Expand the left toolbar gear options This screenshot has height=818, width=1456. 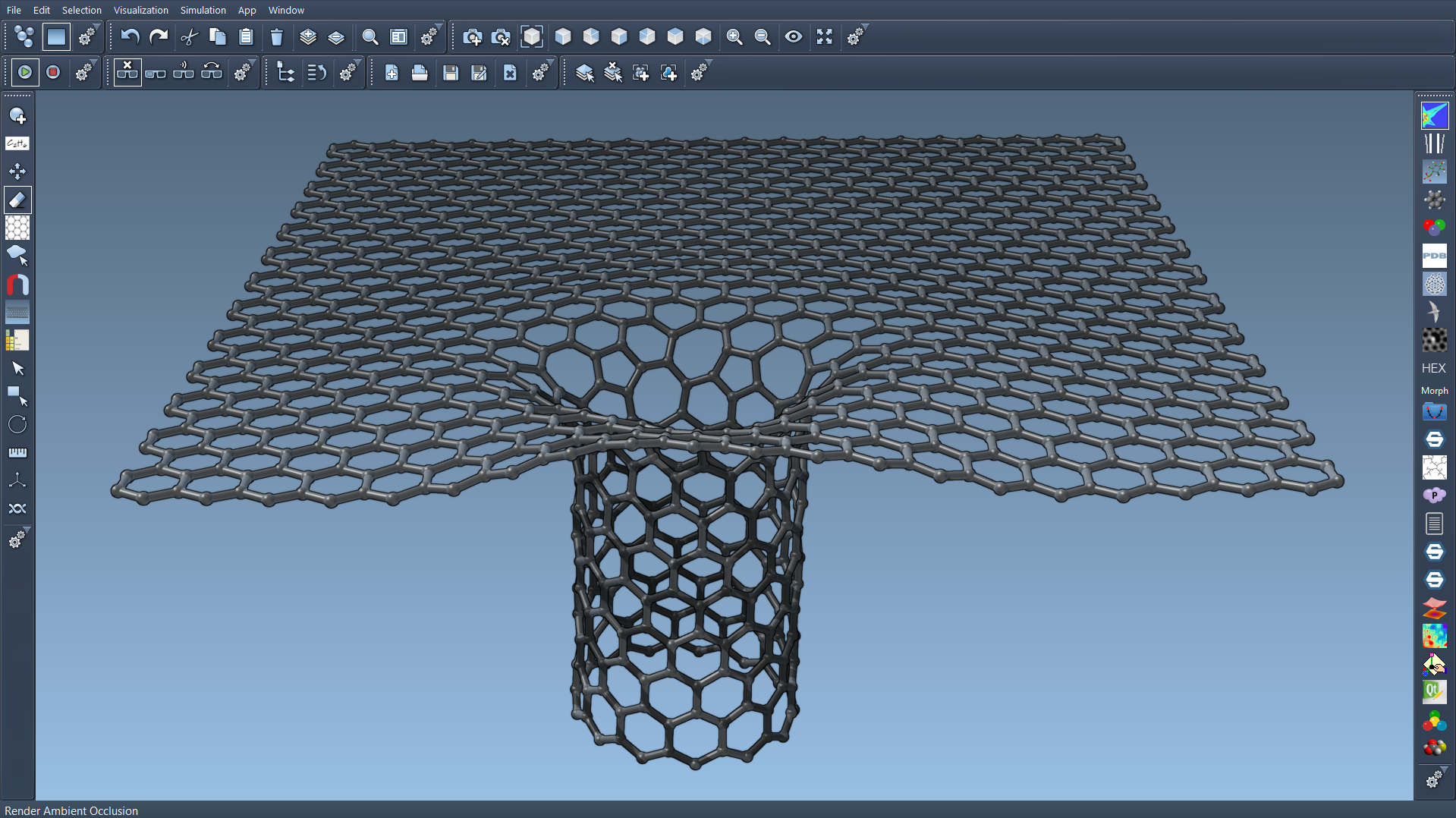point(17,540)
